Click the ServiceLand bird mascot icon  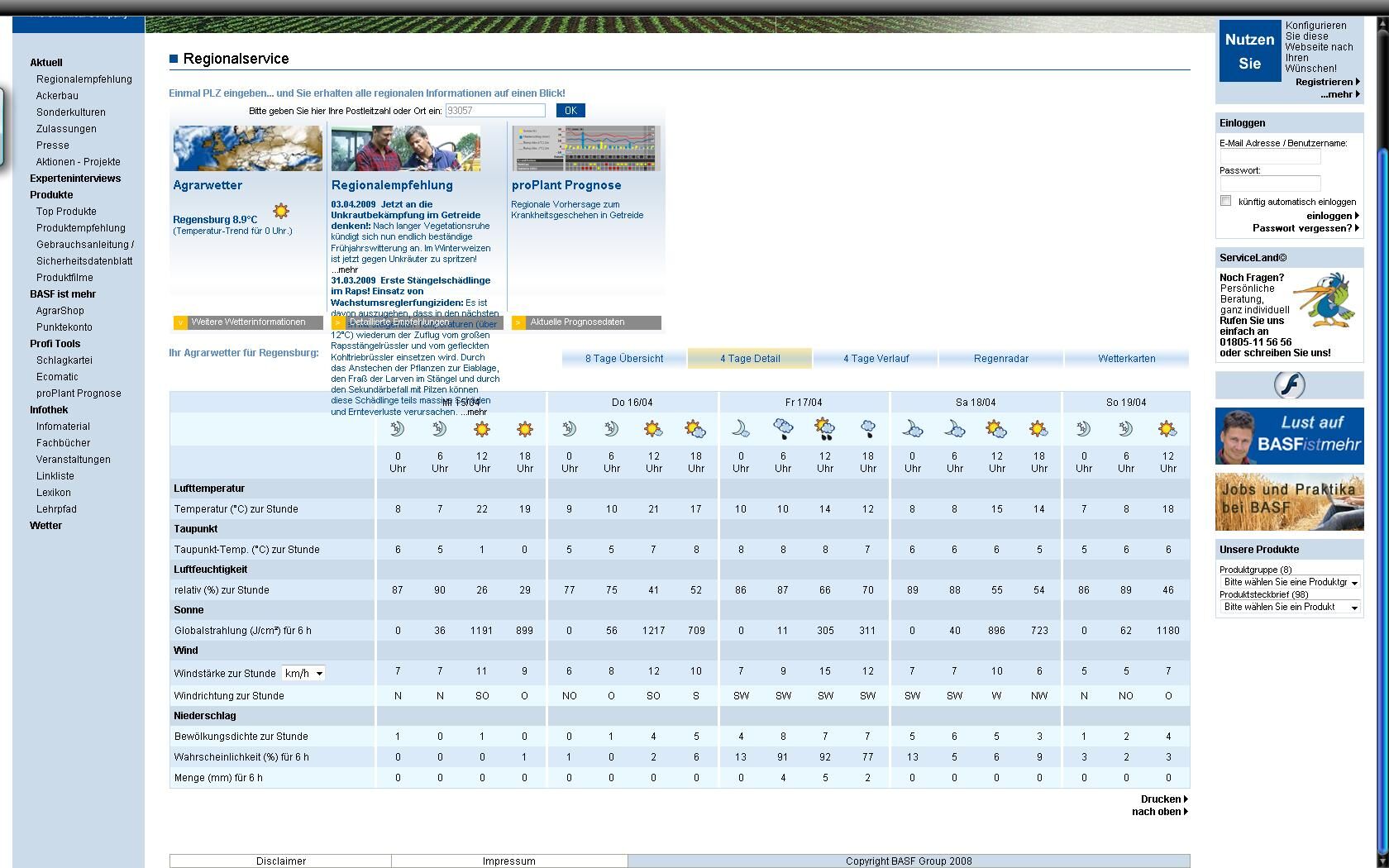[x=1326, y=298]
